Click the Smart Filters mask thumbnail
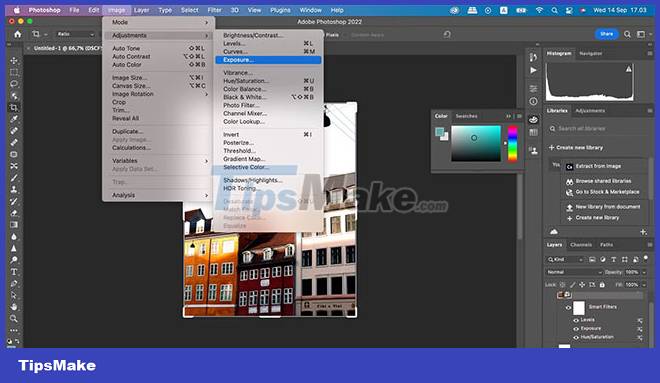The width and height of the screenshot is (660, 383). click(579, 308)
